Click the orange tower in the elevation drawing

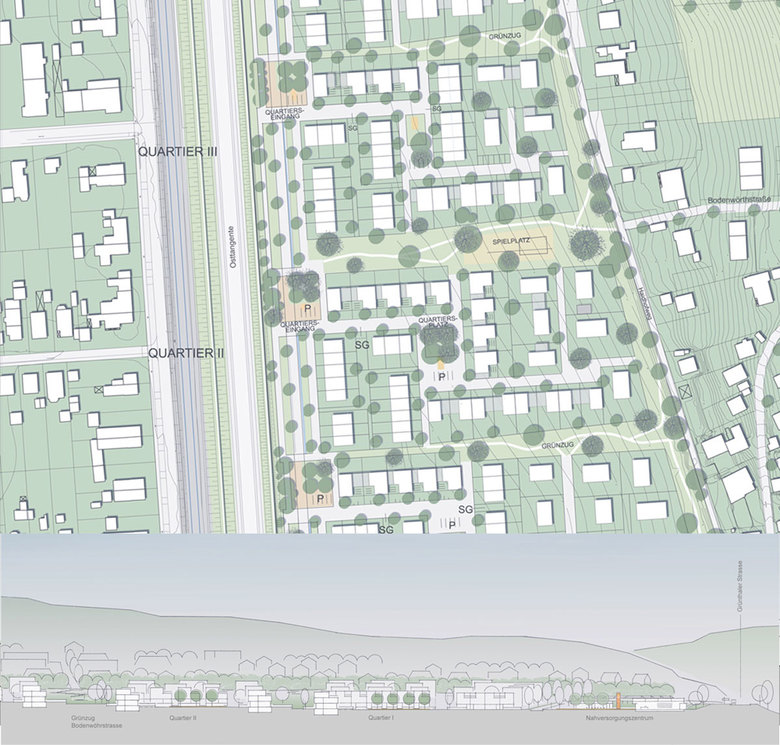click(618, 700)
